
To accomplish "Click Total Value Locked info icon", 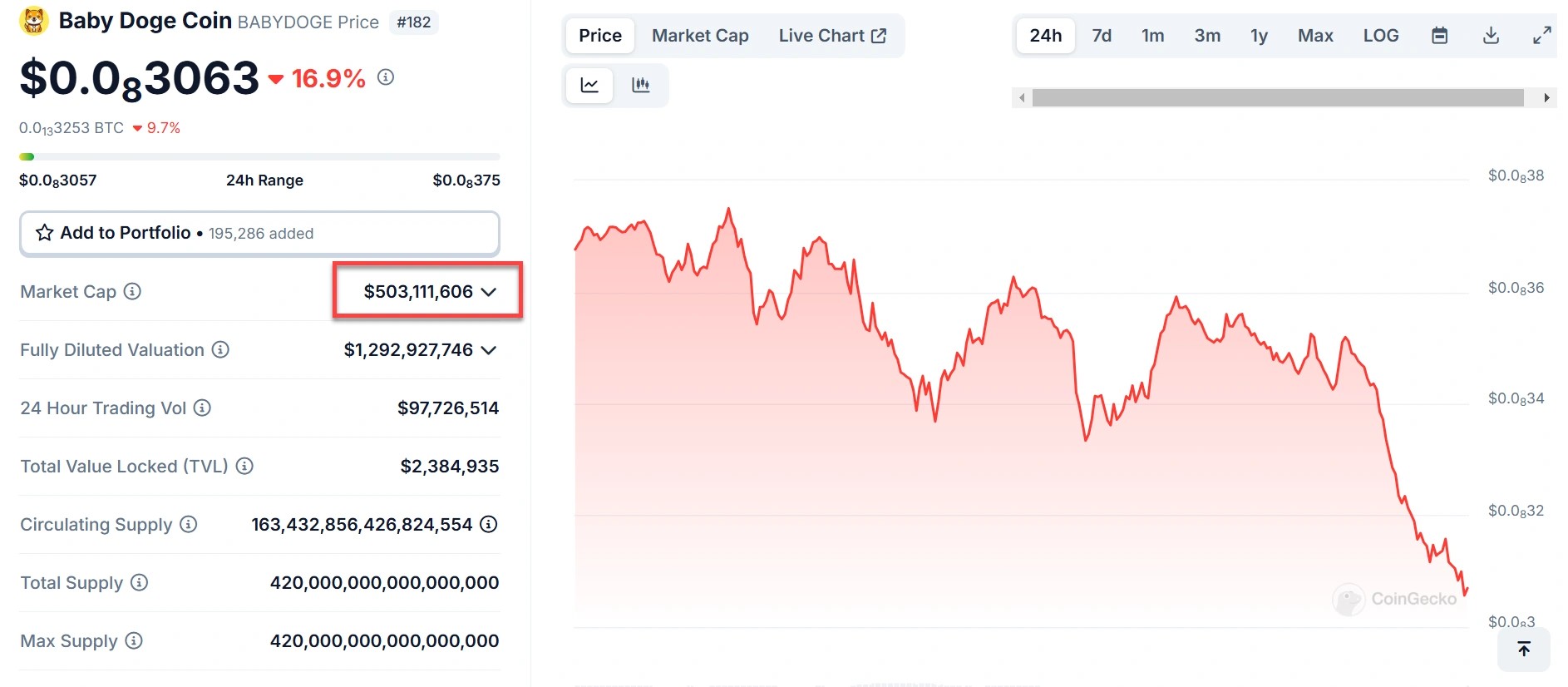I will coord(244,466).
